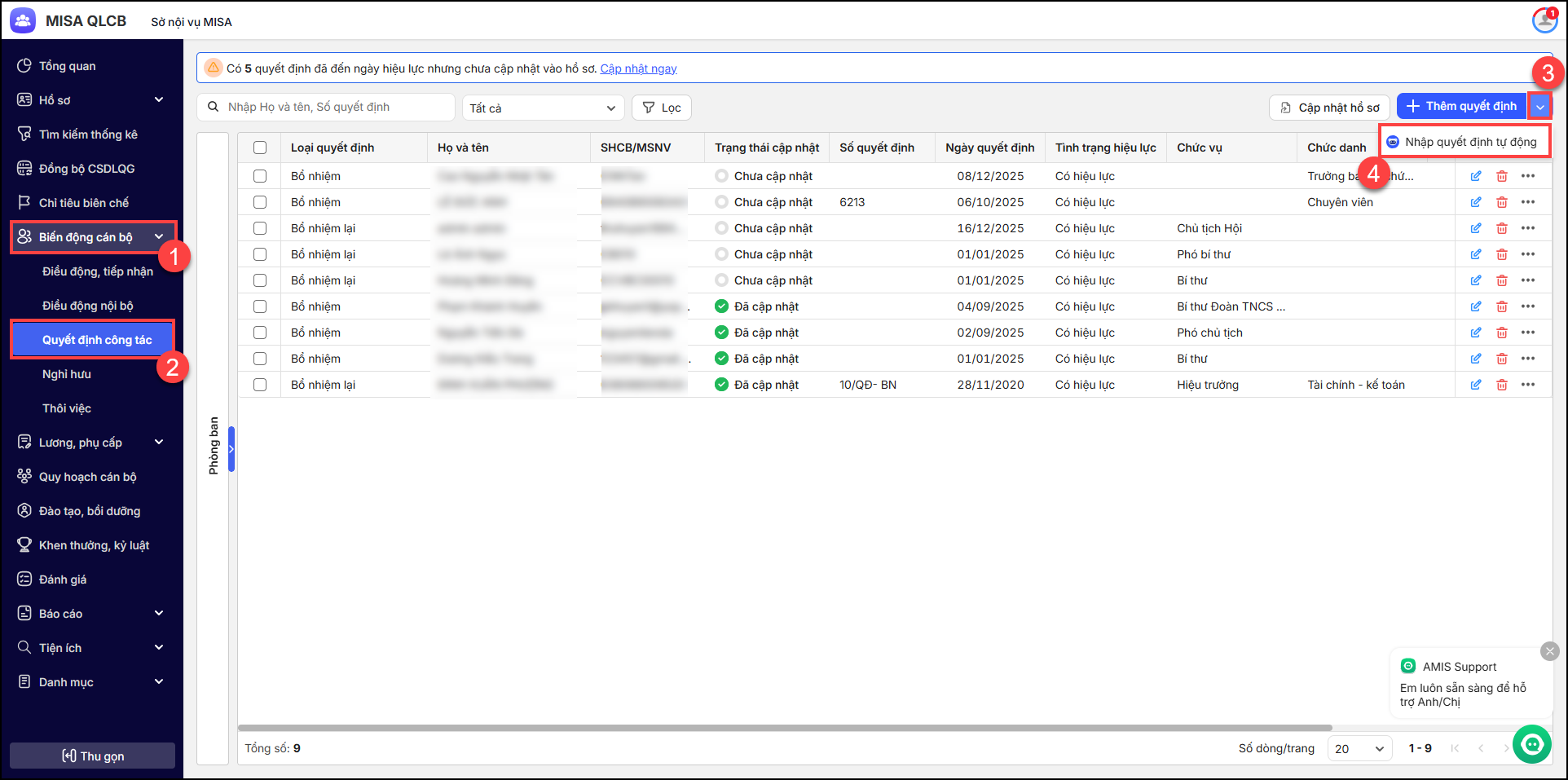Open the AMIS Support chat bubble
The image size is (1568, 780).
click(1532, 744)
